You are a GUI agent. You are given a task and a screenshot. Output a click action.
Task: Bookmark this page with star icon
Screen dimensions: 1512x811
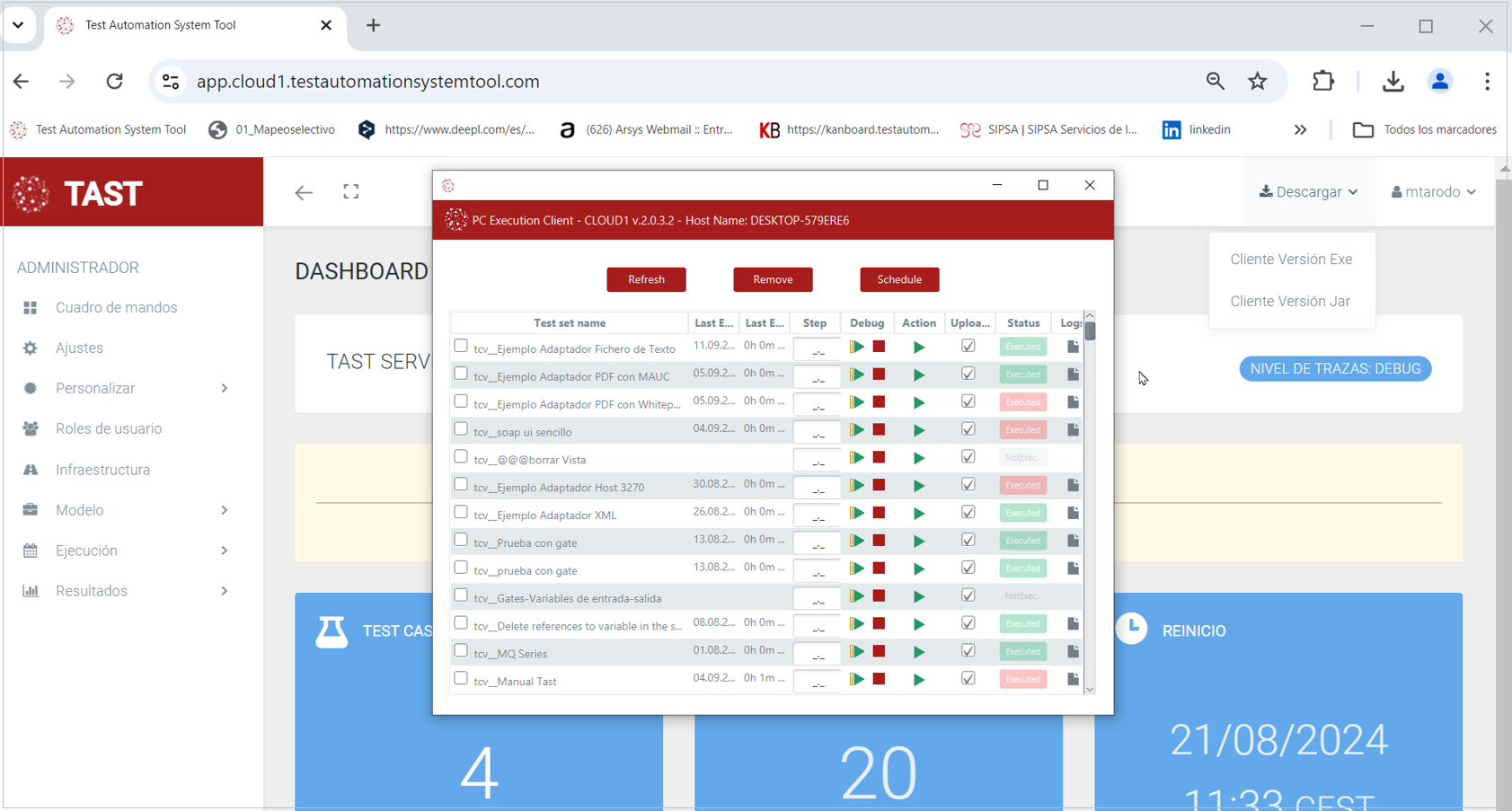1258,82
